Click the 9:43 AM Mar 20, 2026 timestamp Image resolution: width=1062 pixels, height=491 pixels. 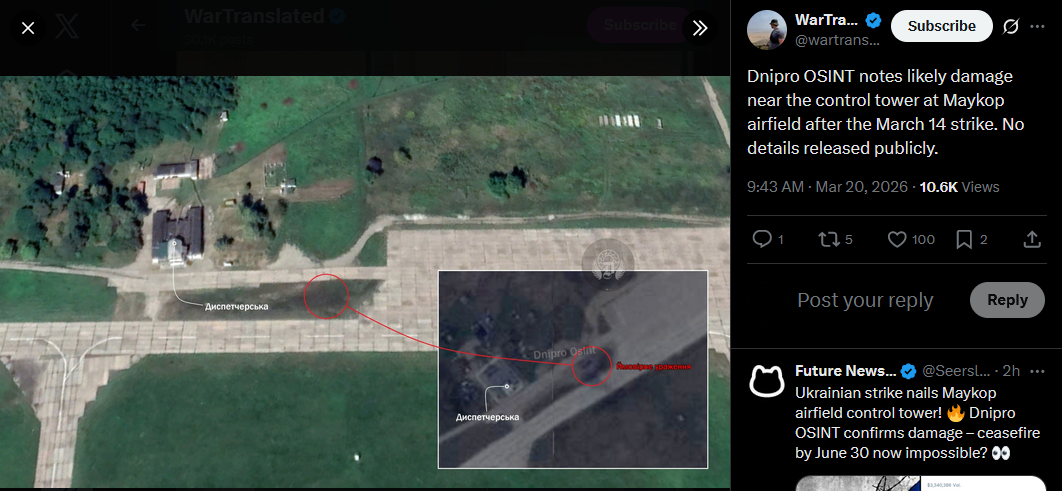(827, 187)
